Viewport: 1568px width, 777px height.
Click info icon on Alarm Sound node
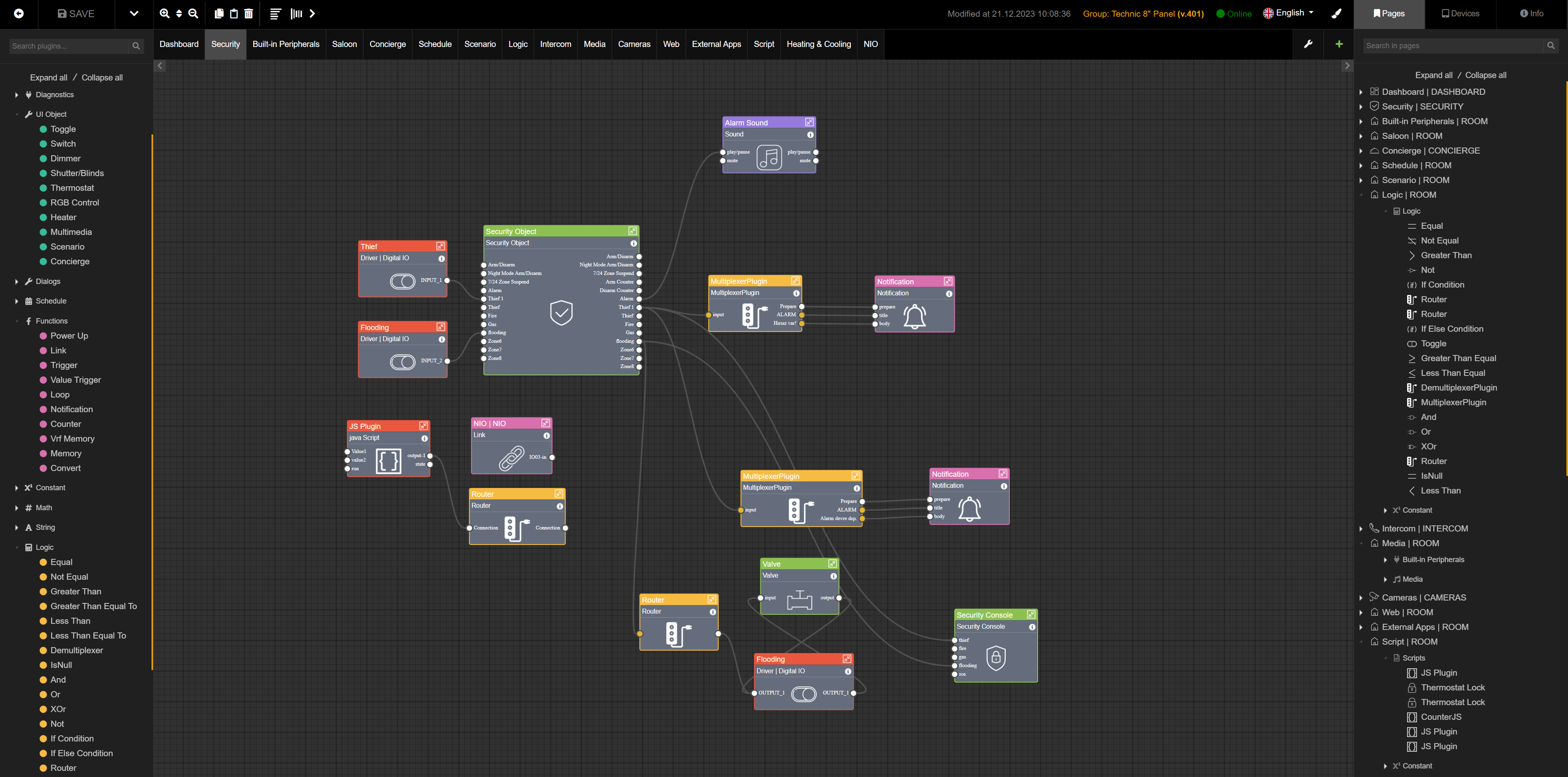pyautogui.click(x=810, y=134)
